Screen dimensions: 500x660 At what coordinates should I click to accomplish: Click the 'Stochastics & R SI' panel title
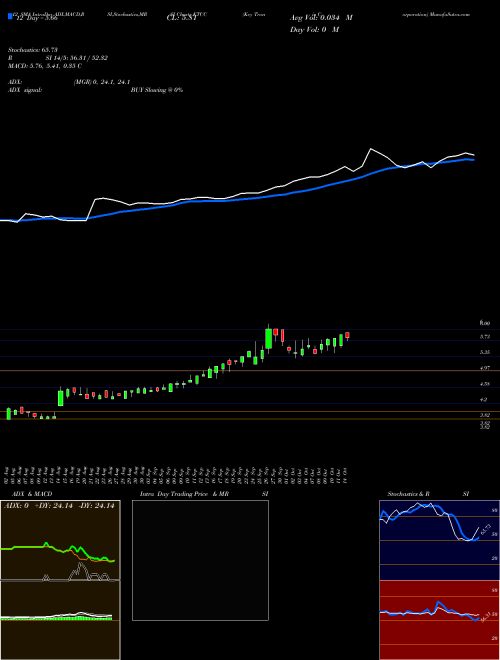pos(428,494)
